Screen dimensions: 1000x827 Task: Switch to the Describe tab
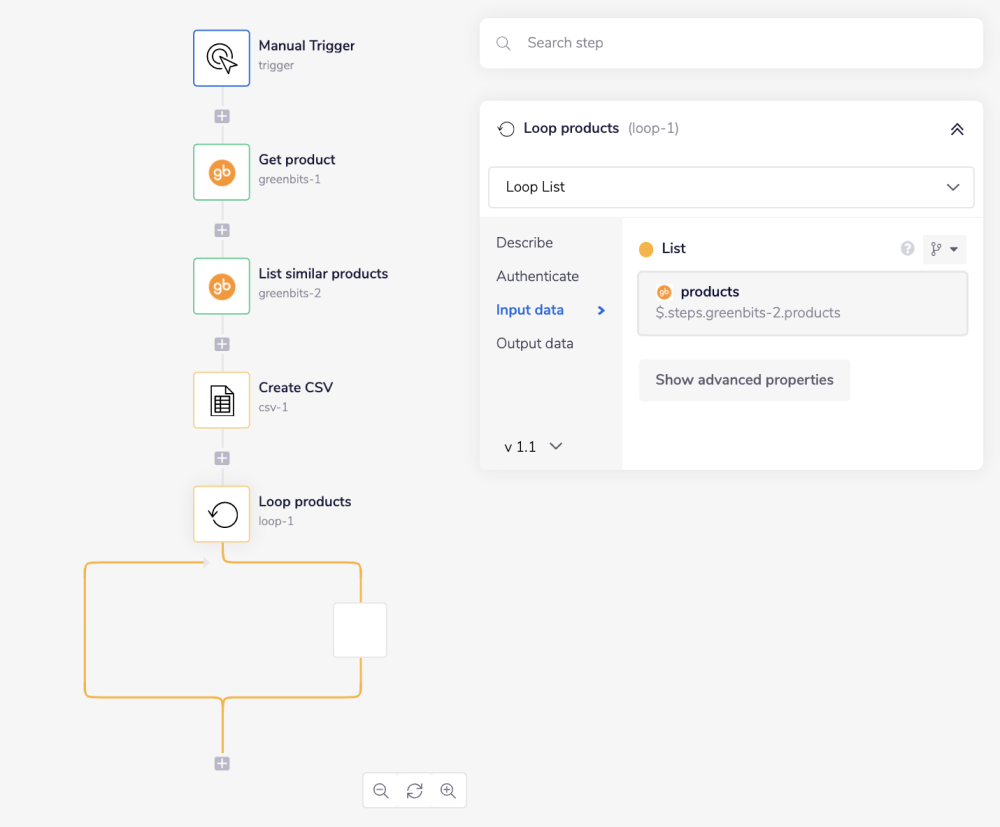click(524, 243)
